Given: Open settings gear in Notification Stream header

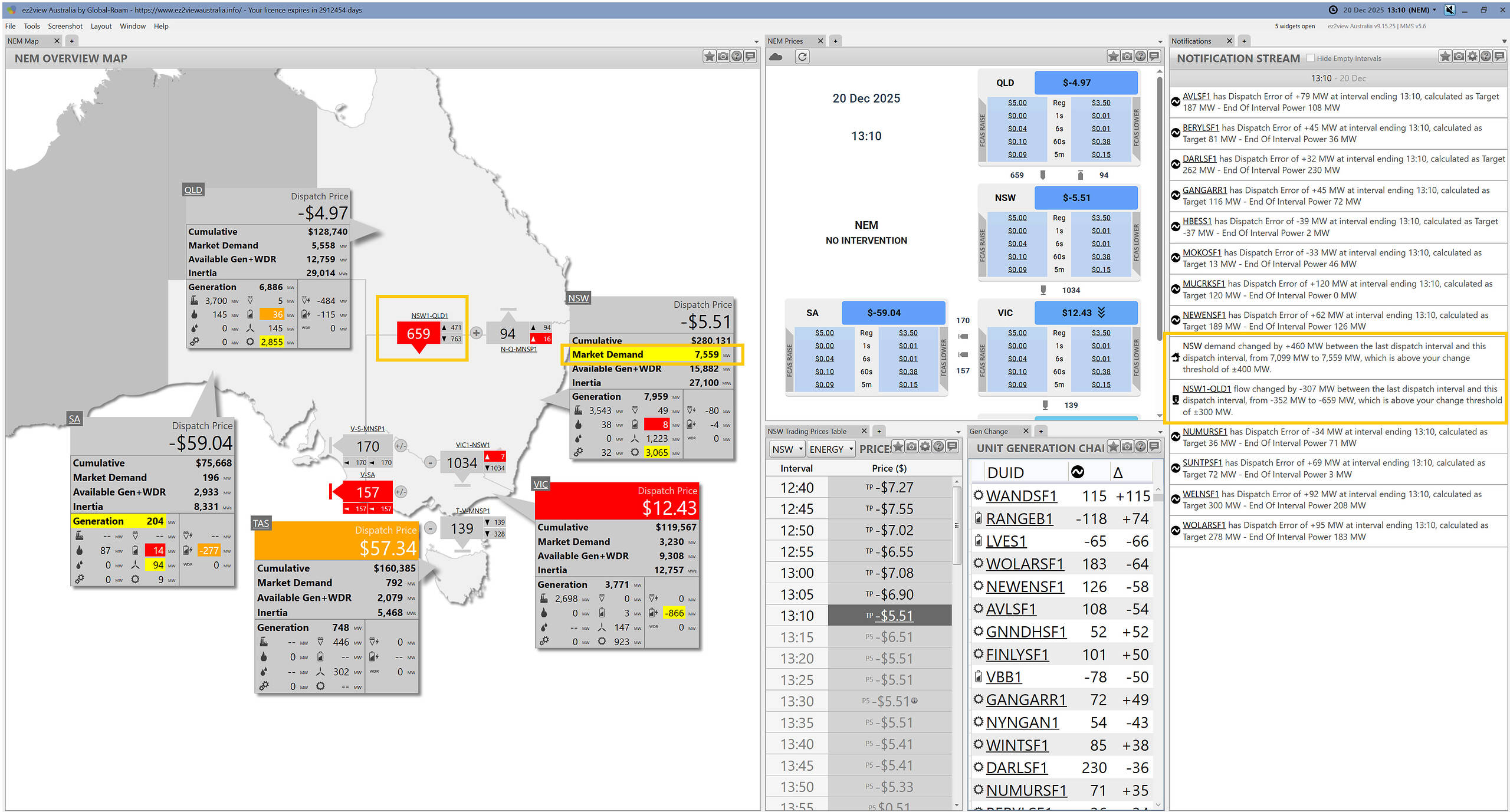Looking at the screenshot, I should (x=1472, y=57).
